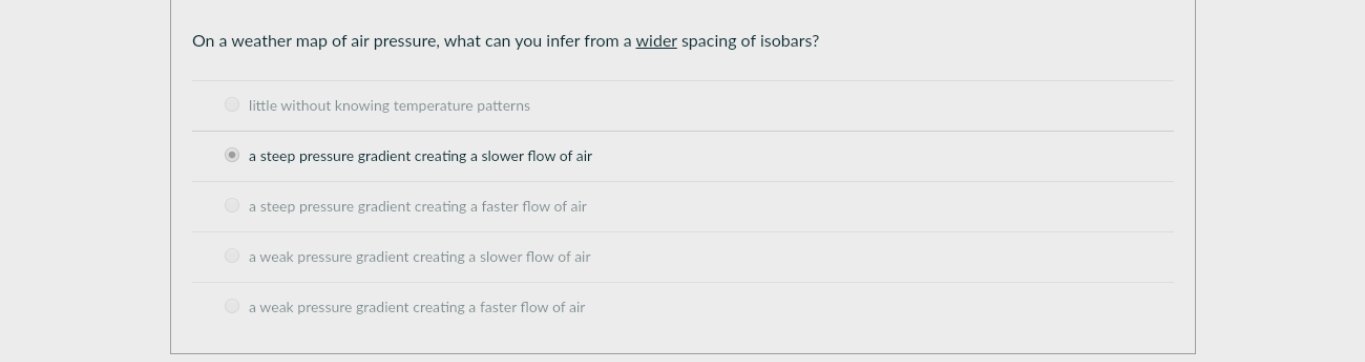Pick radio for weak gradient with slower flow
Image resolution: width=1365 pixels, height=362 pixels.
click(x=232, y=256)
